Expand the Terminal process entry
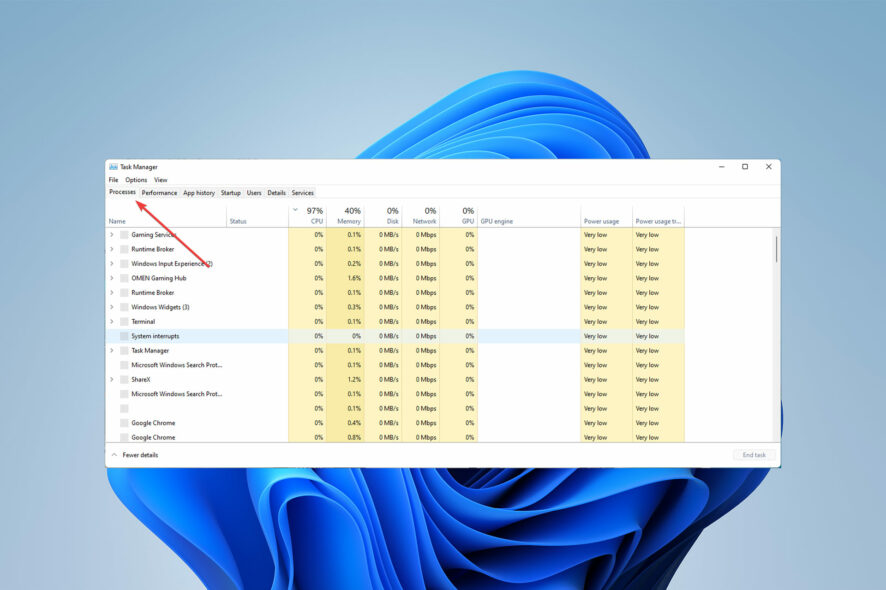886x590 pixels. tap(112, 322)
